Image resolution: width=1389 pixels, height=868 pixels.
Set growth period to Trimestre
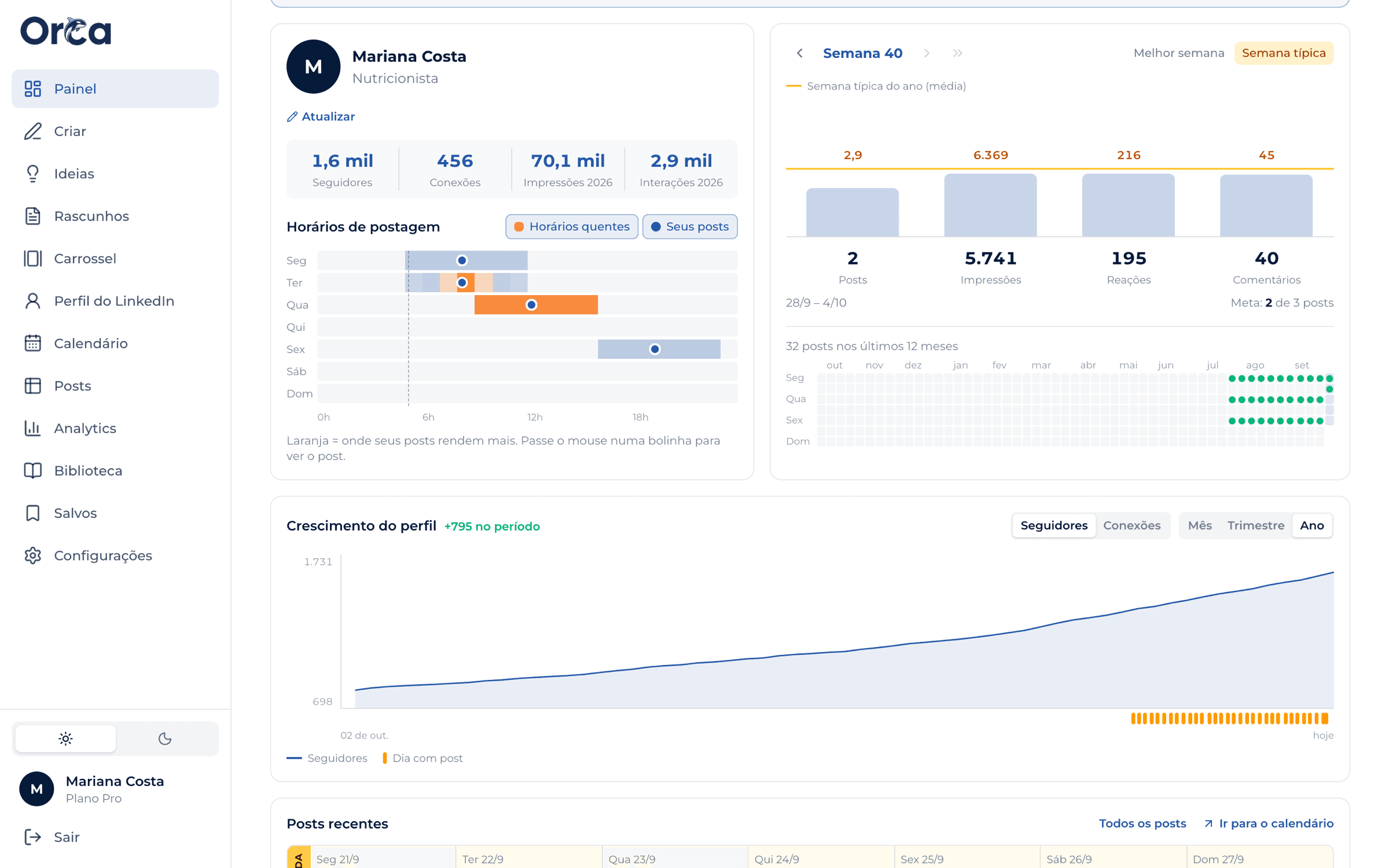pos(1255,525)
